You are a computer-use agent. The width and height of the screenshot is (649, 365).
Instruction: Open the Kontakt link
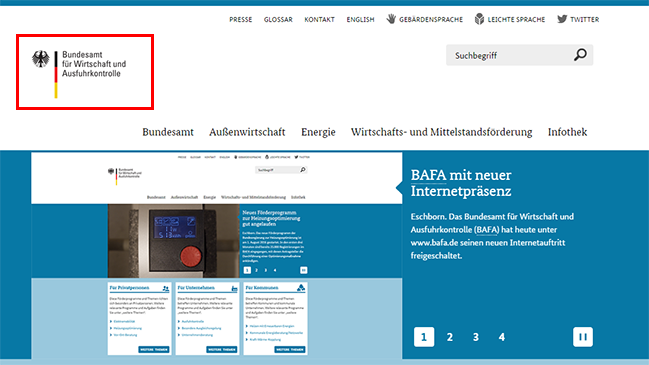[x=319, y=19]
